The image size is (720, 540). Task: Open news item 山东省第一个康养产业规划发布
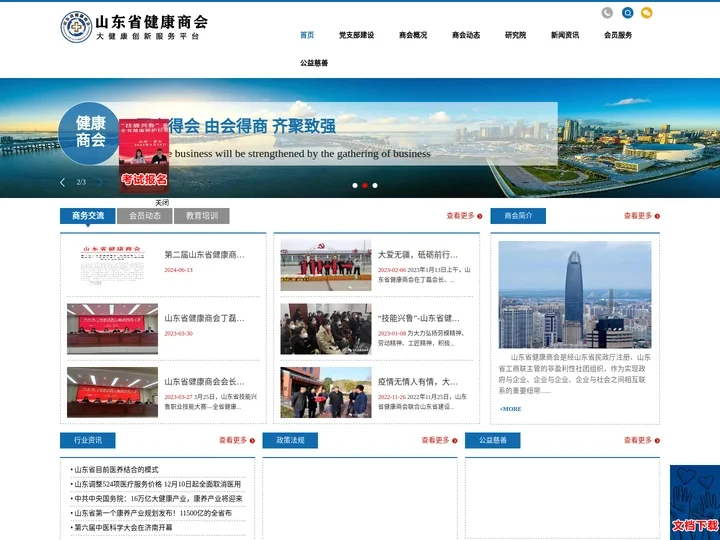(x=153, y=513)
